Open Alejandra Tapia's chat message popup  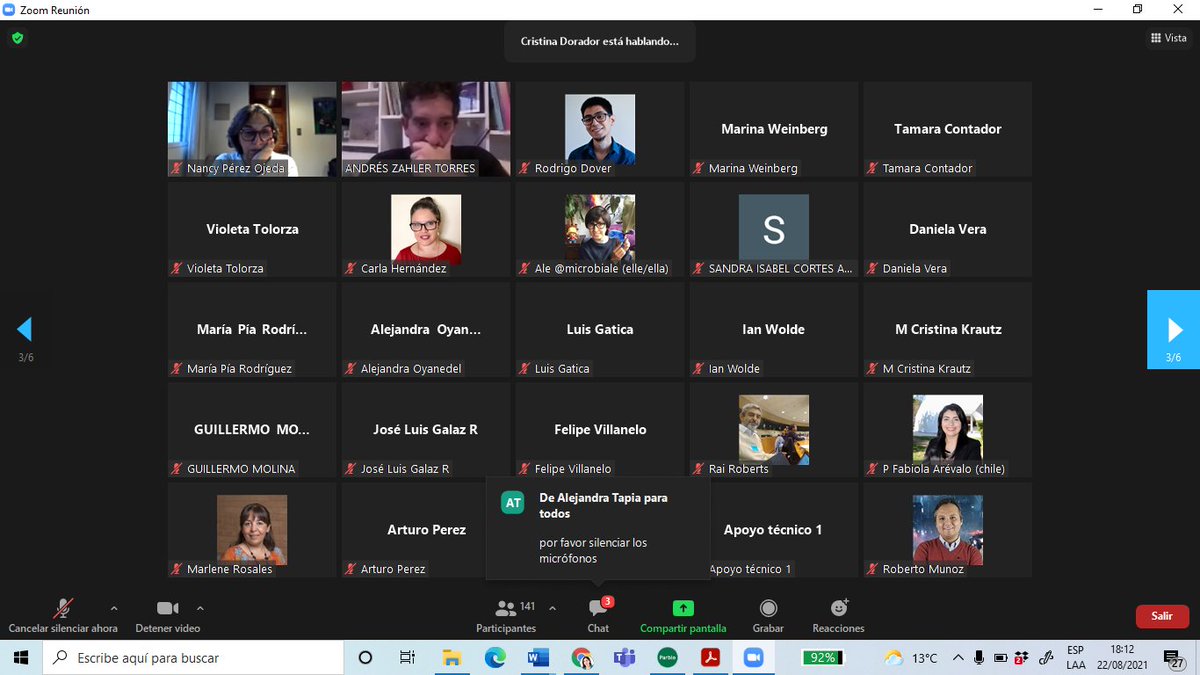(597, 530)
